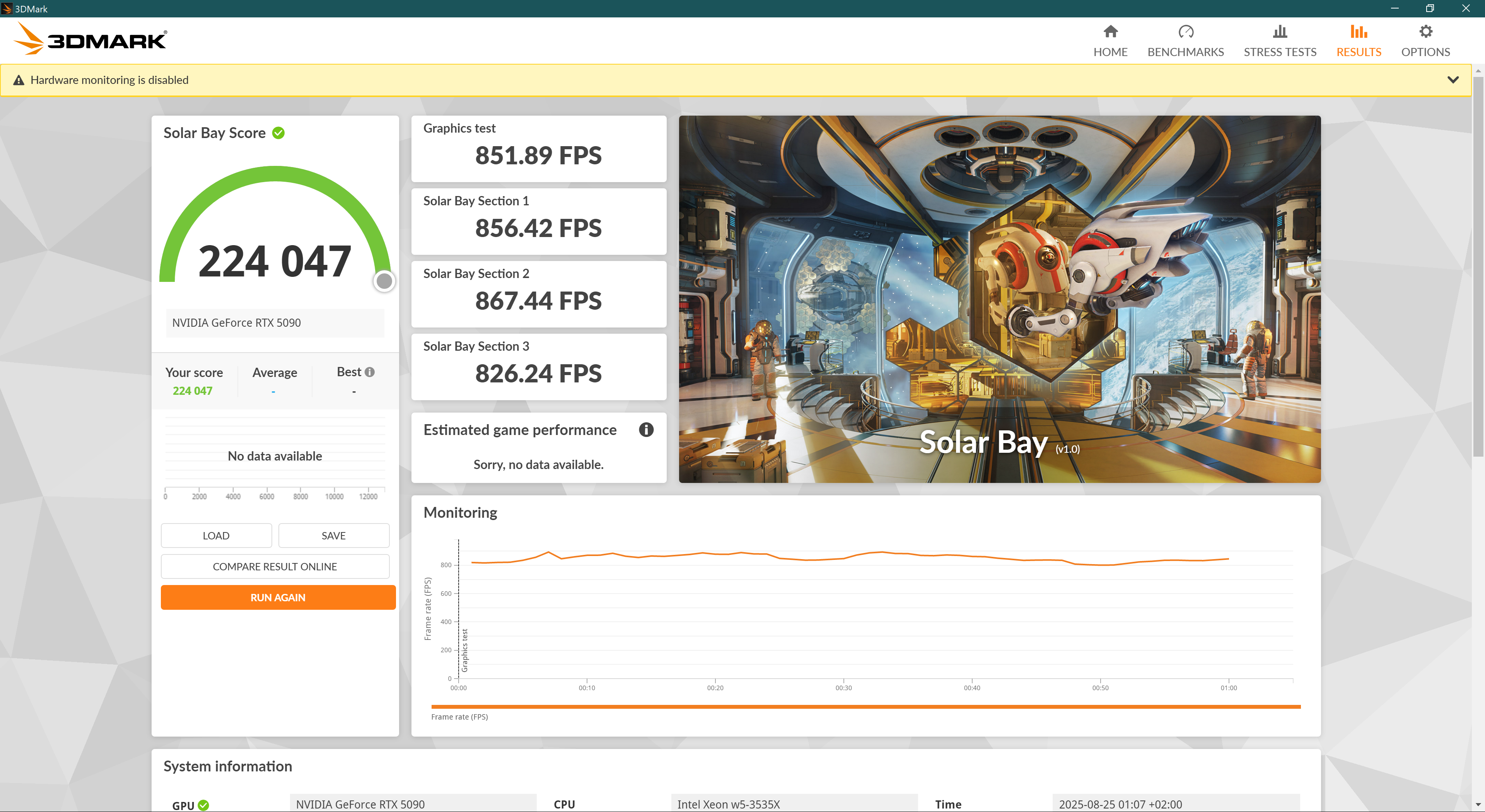Screen dimensions: 1485x812
Task: Click the NVIDIA GeForce RTX 5090 name field under score
Action: (x=275, y=323)
